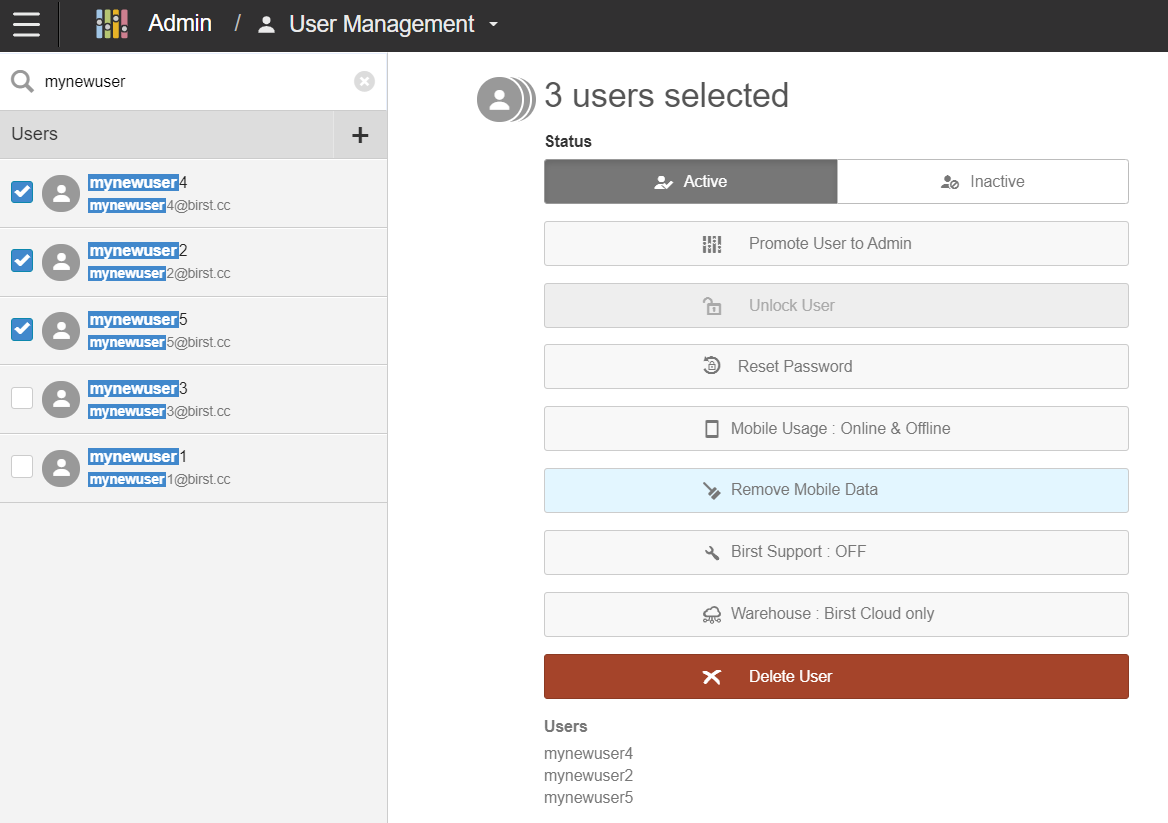Change Warehouse Birst Cloud only setting
This screenshot has height=823, width=1168.
coord(836,614)
